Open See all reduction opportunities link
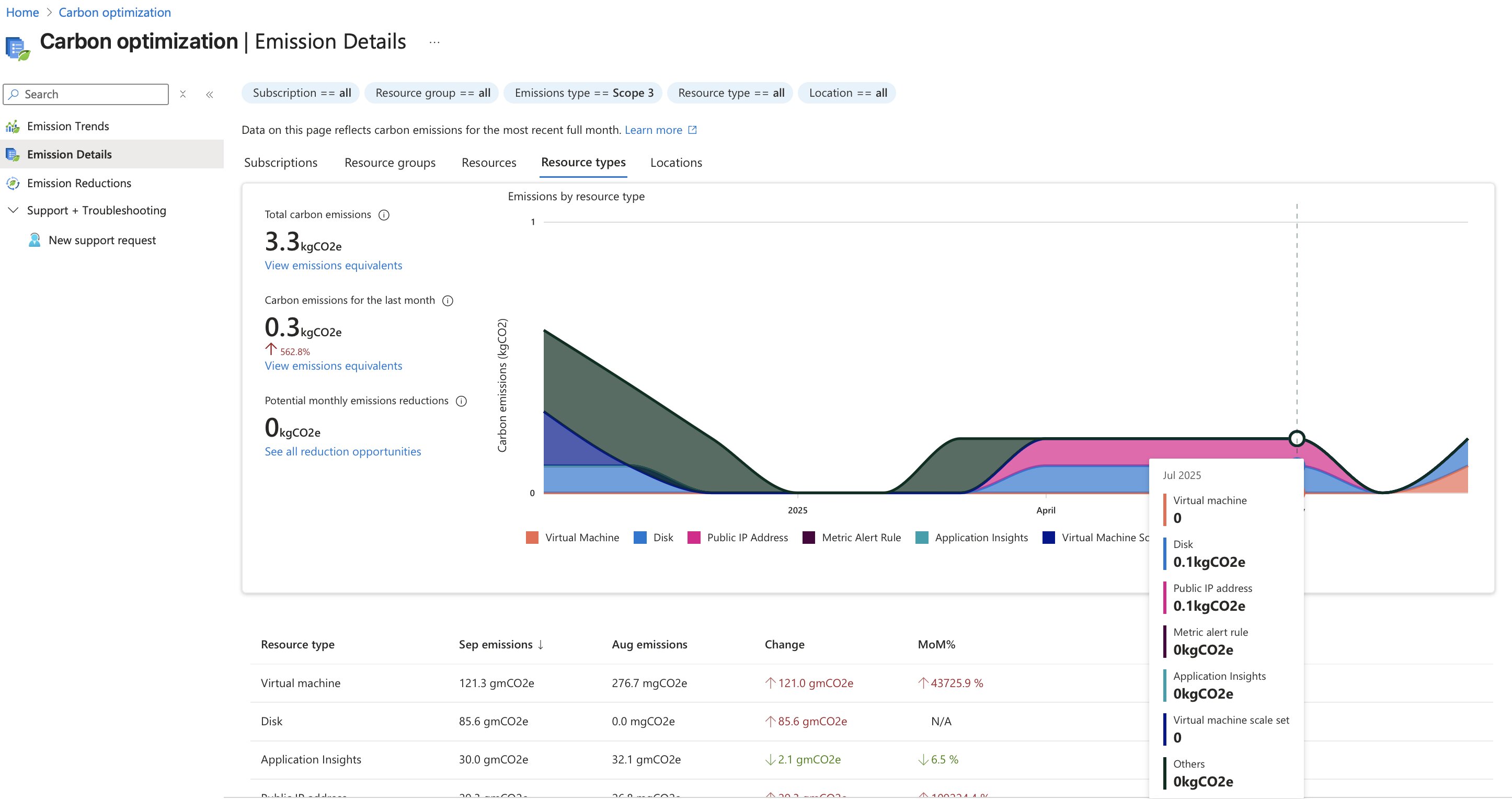This screenshot has height=799, width=1512. [343, 451]
